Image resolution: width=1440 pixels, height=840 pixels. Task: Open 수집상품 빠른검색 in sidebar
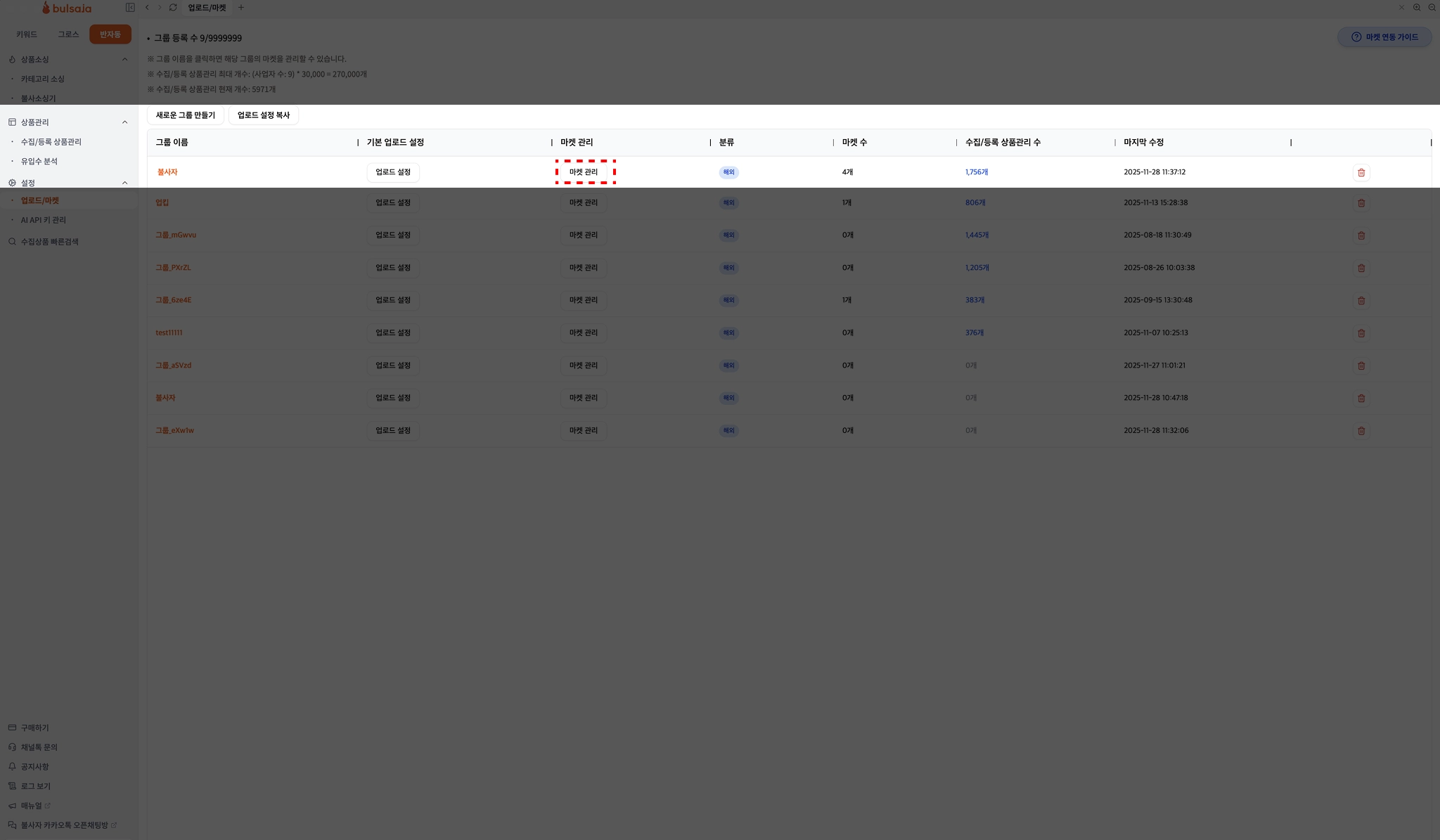[49, 242]
